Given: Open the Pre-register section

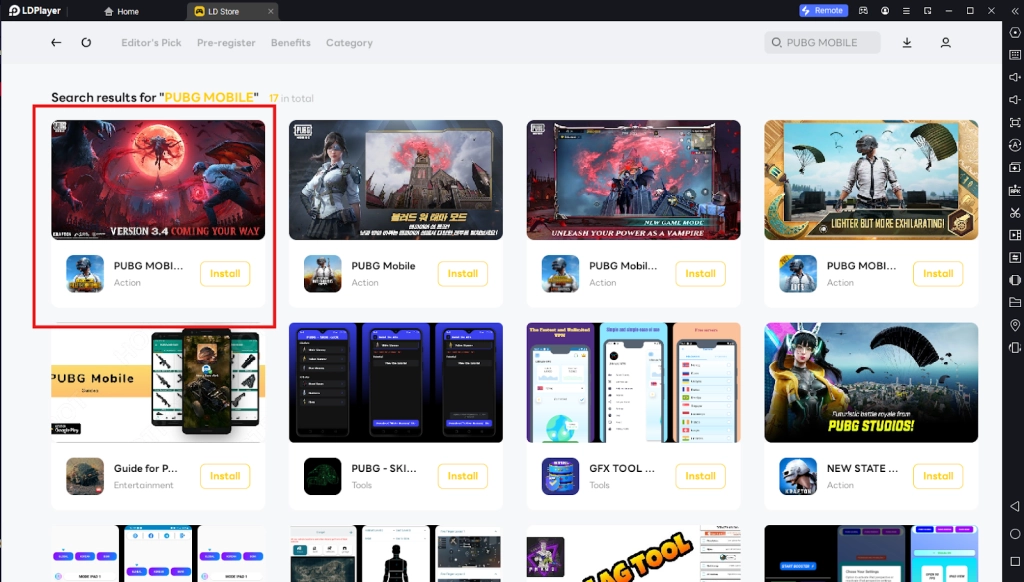Looking at the screenshot, I should click(x=226, y=42).
